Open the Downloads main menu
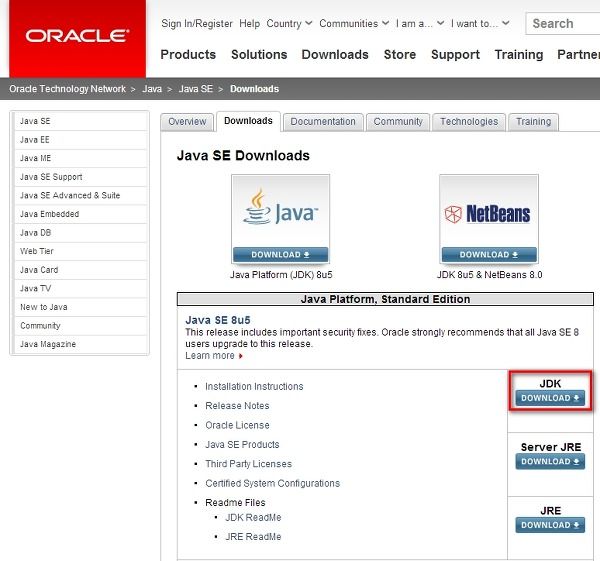600x561 pixels. 335,54
